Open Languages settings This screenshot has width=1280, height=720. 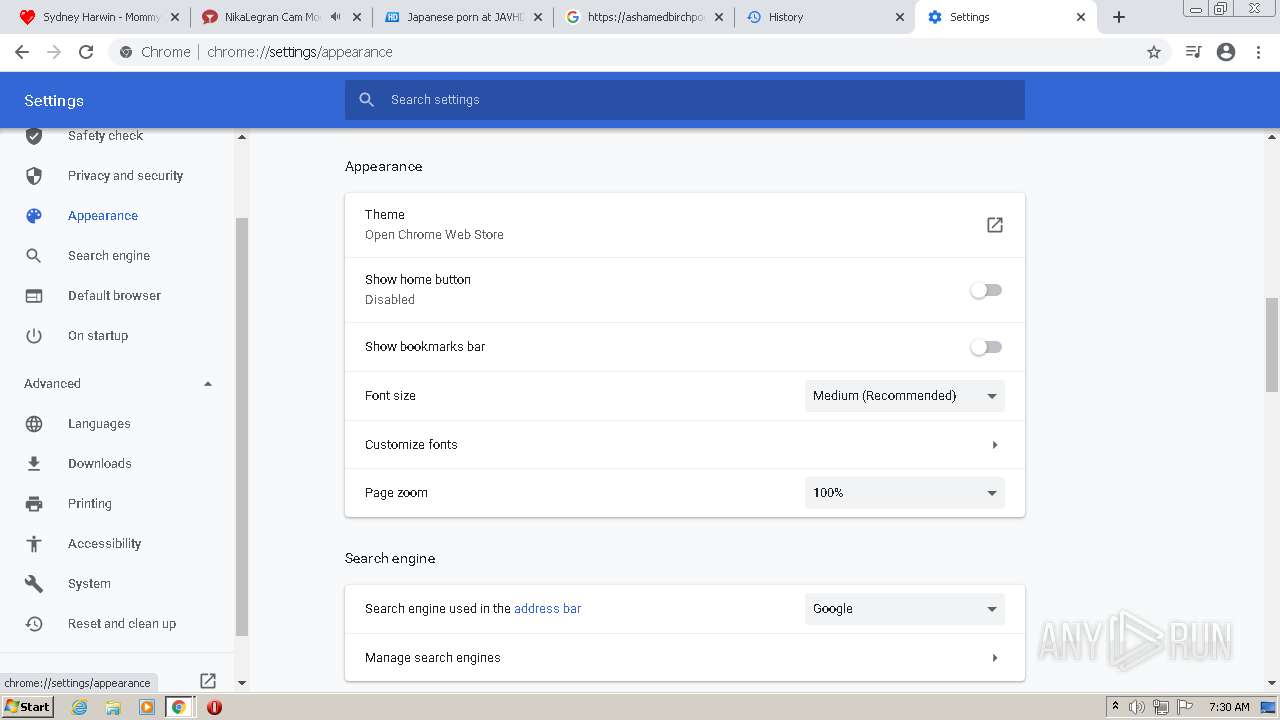pos(99,424)
